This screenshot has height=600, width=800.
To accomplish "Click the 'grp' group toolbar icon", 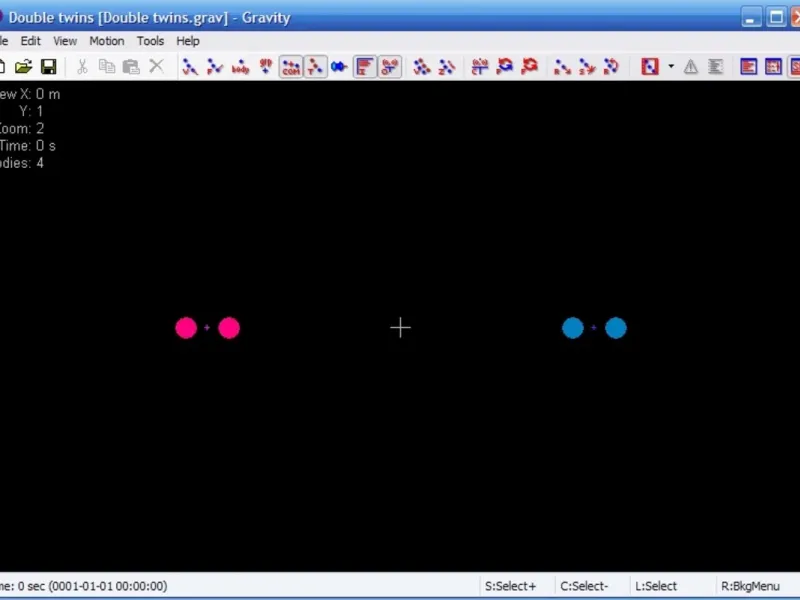I will pyautogui.click(x=266, y=66).
